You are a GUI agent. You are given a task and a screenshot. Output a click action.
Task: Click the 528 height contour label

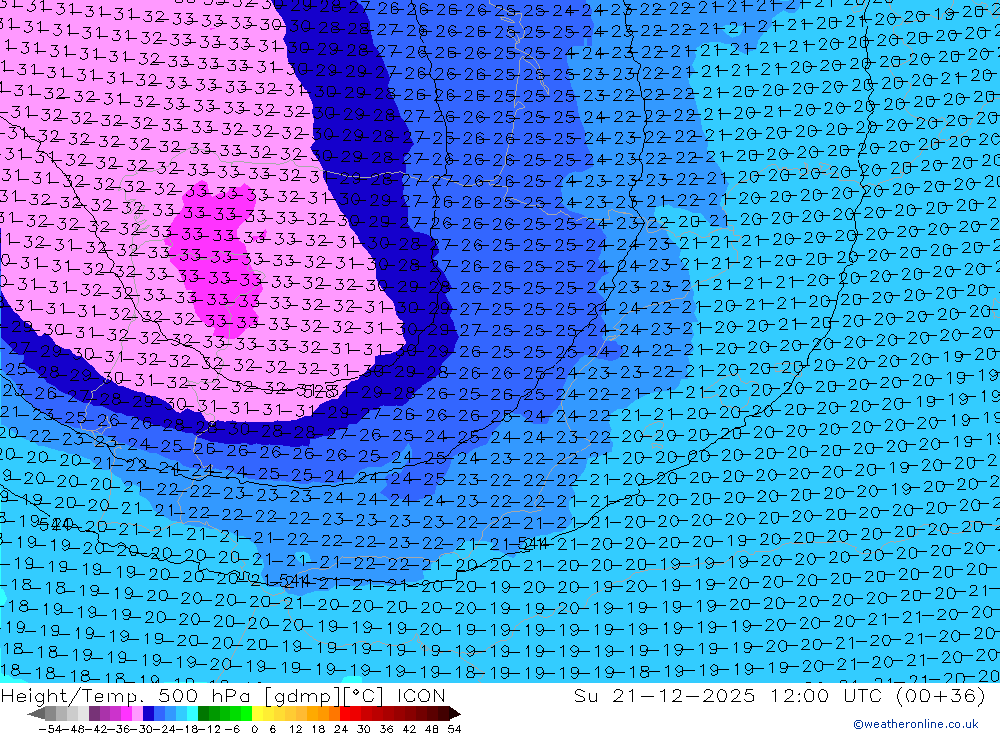pyautogui.click(x=320, y=391)
